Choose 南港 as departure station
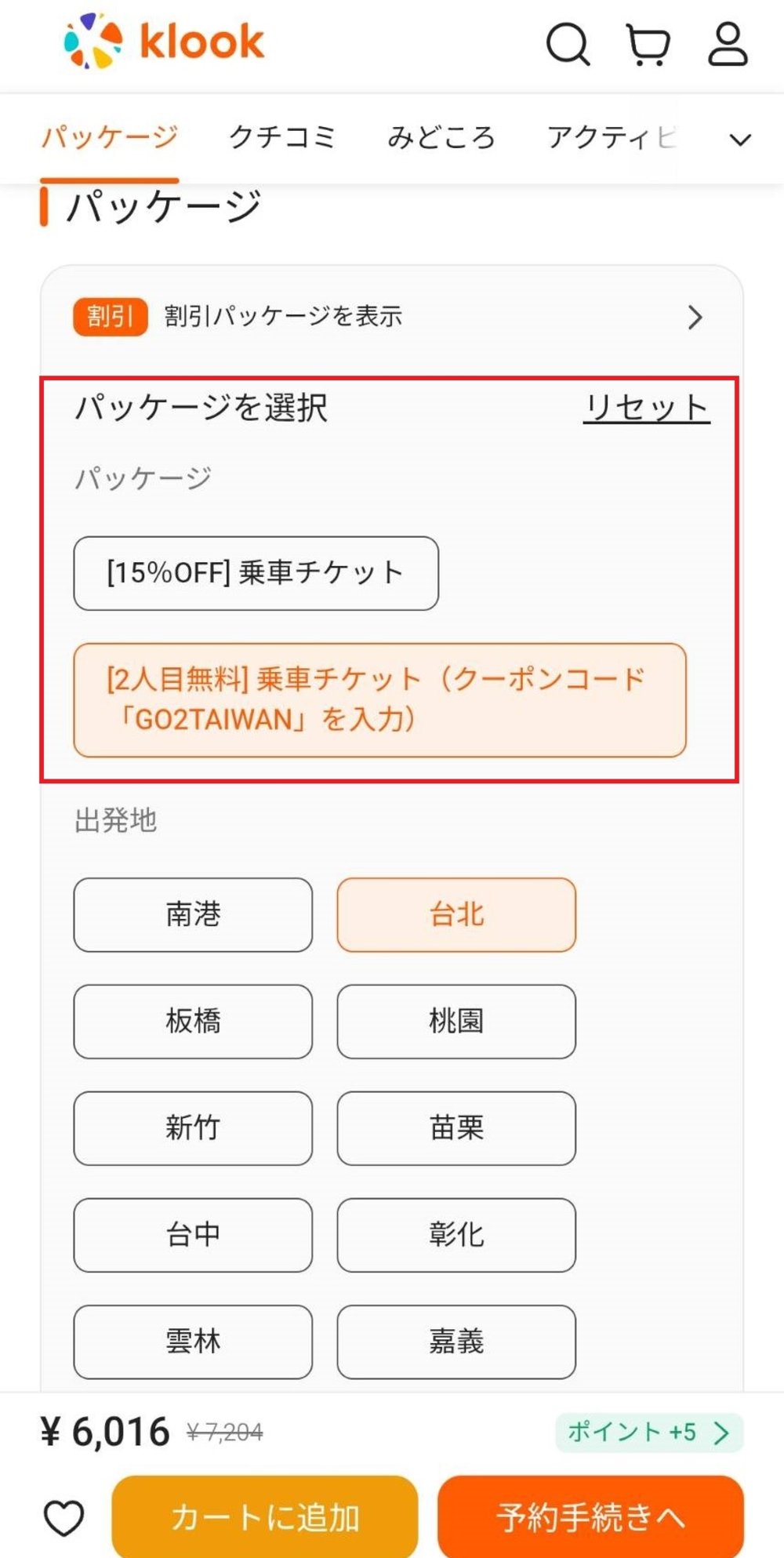Image resolution: width=784 pixels, height=1558 pixels. point(193,914)
